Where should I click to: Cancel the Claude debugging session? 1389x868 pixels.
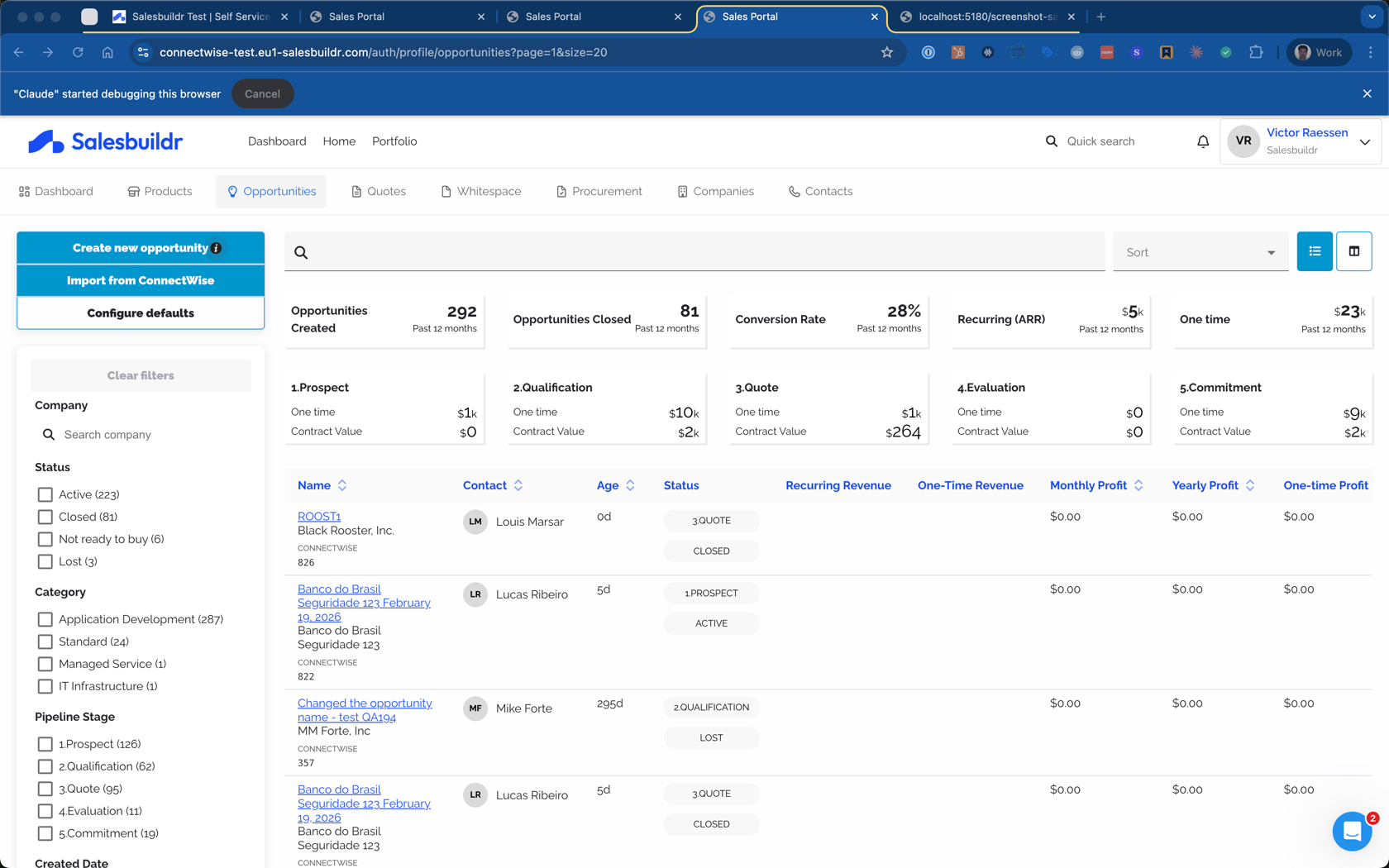[262, 93]
